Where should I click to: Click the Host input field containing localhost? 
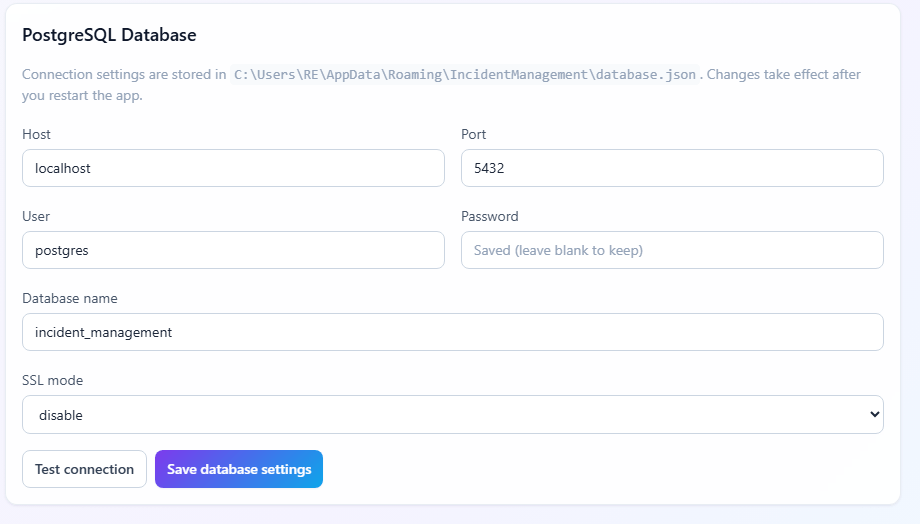(233, 168)
